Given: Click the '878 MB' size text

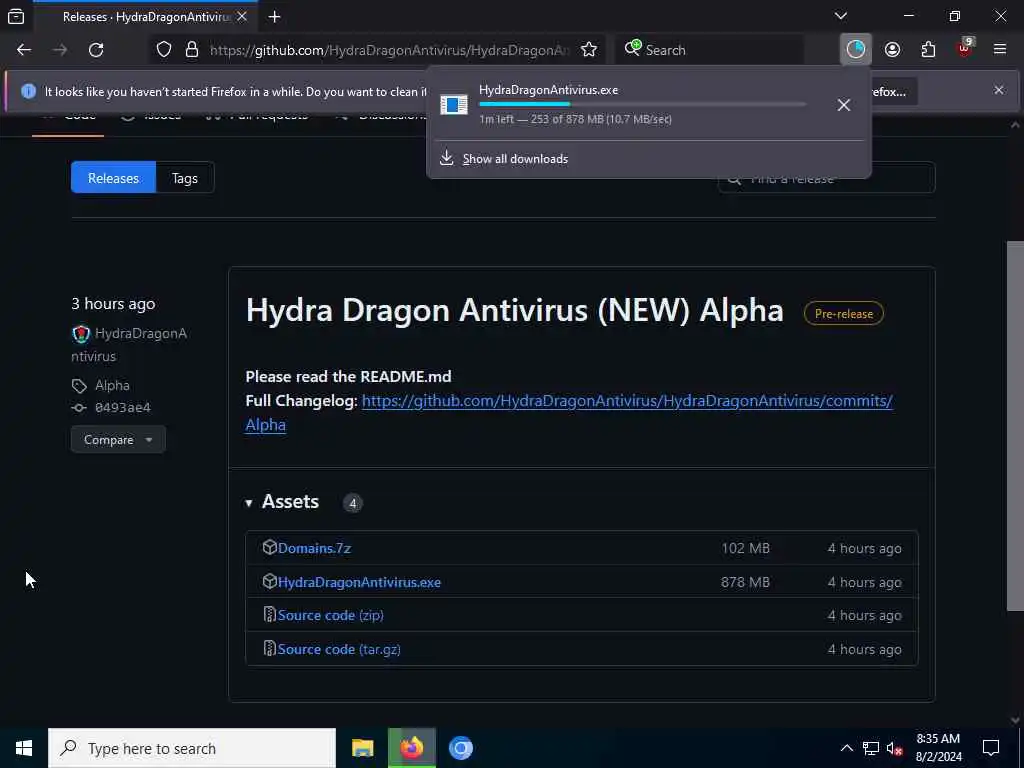Looking at the screenshot, I should (x=745, y=582).
